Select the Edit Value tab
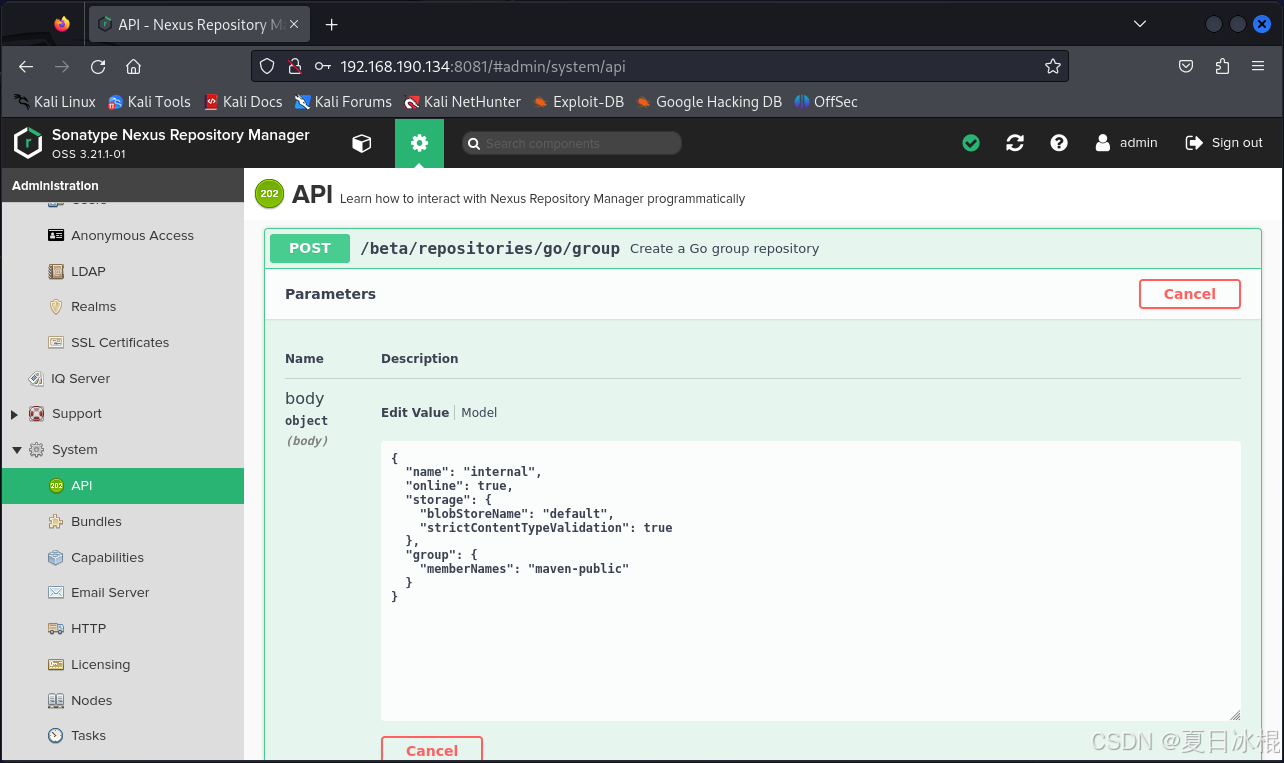This screenshot has height=763, width=1284. click(x=415, y=412)
